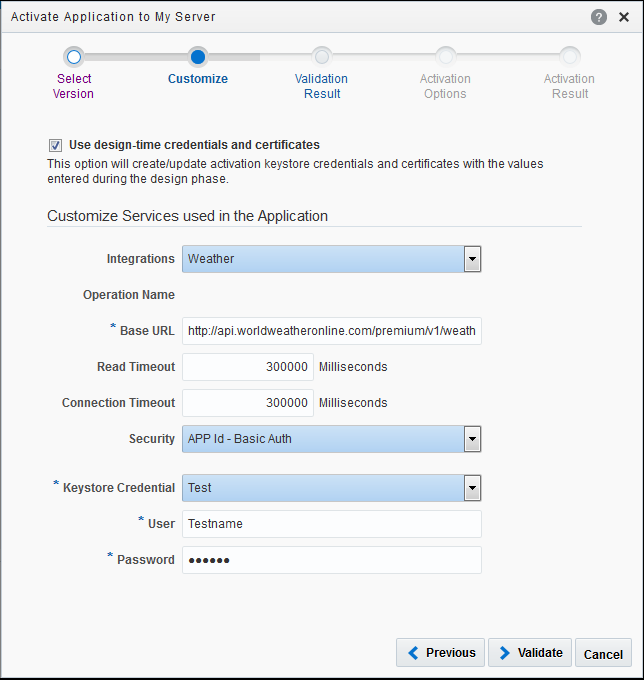
Task: Open the Validation Result step label
Action: (x=321, y=86)
